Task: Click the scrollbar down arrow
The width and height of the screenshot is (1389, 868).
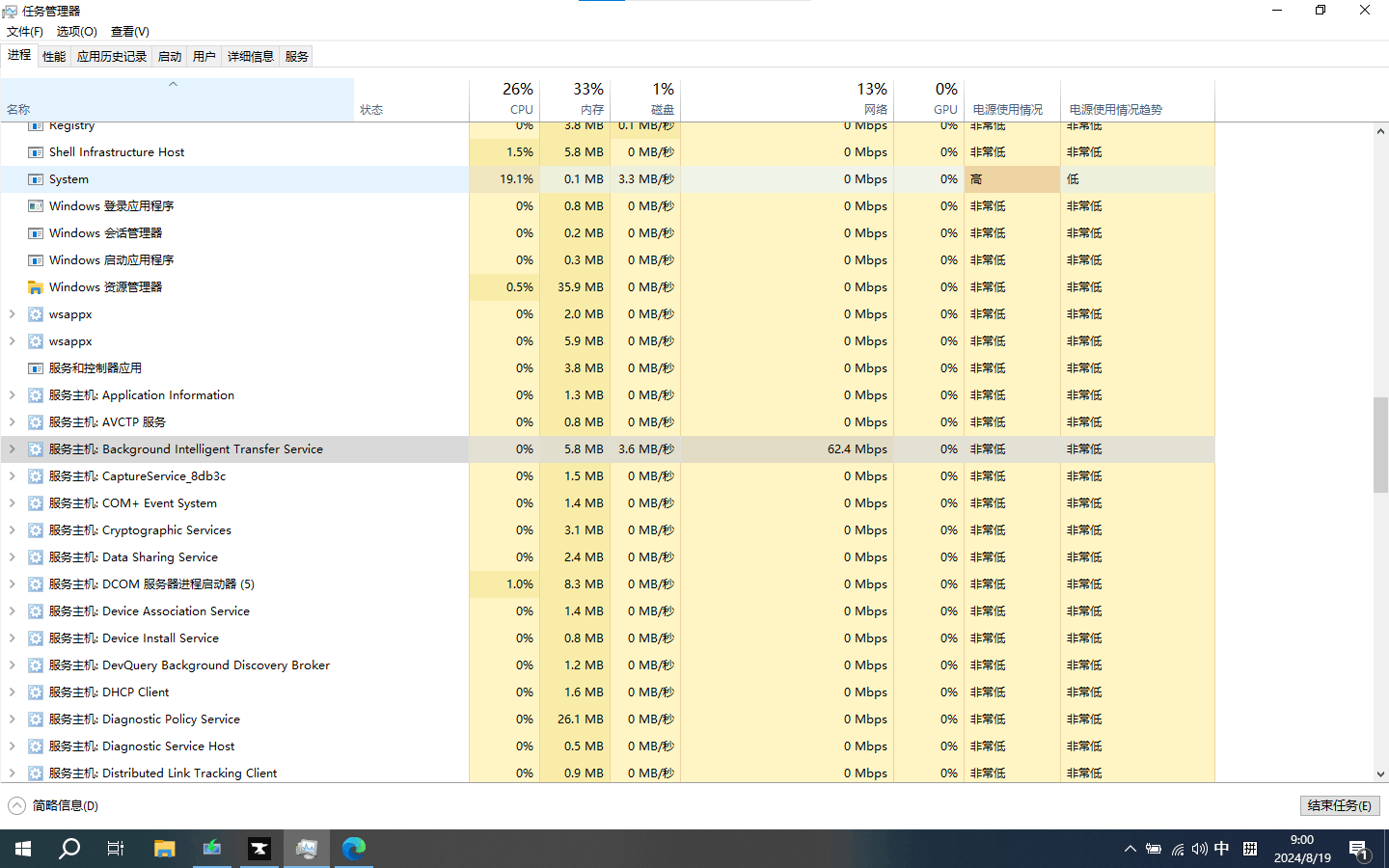Action: 1380,773
